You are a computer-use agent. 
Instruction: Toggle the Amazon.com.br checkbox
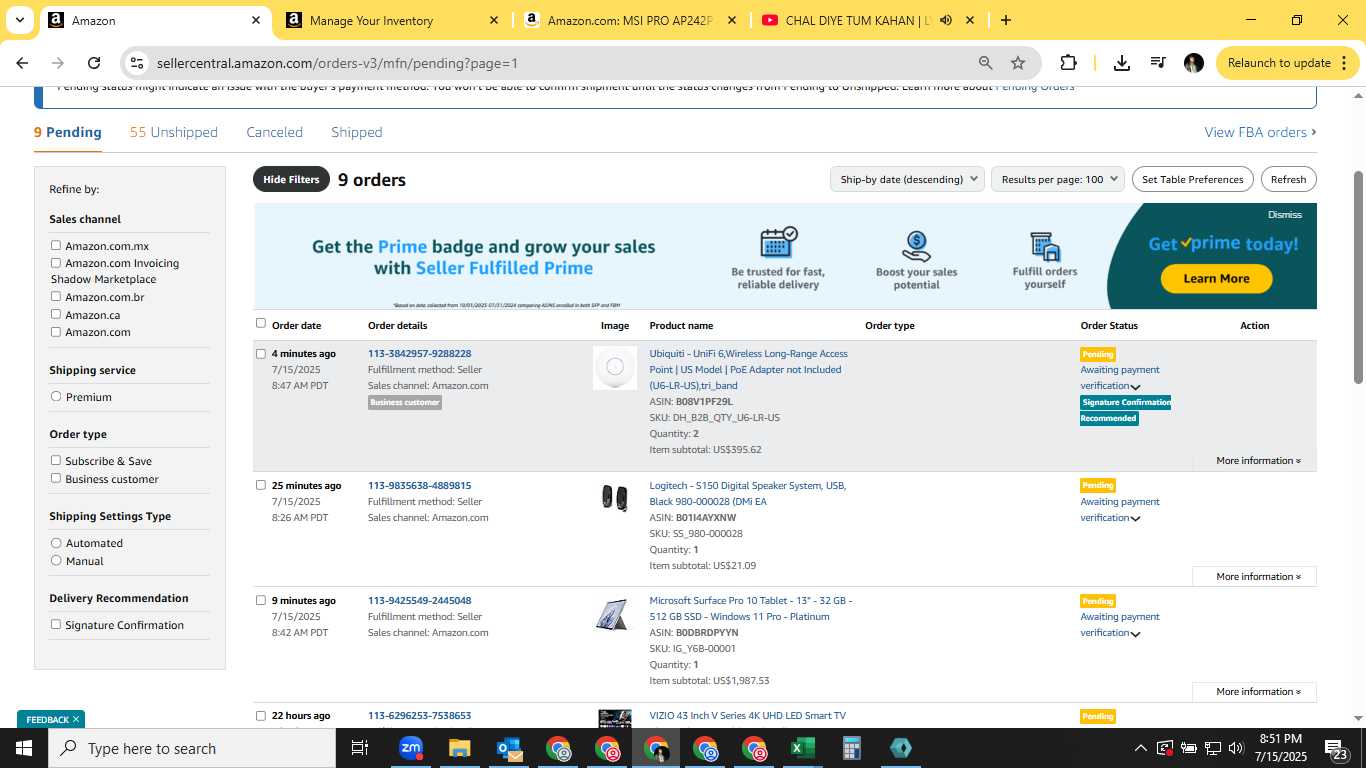click(56, 296)
